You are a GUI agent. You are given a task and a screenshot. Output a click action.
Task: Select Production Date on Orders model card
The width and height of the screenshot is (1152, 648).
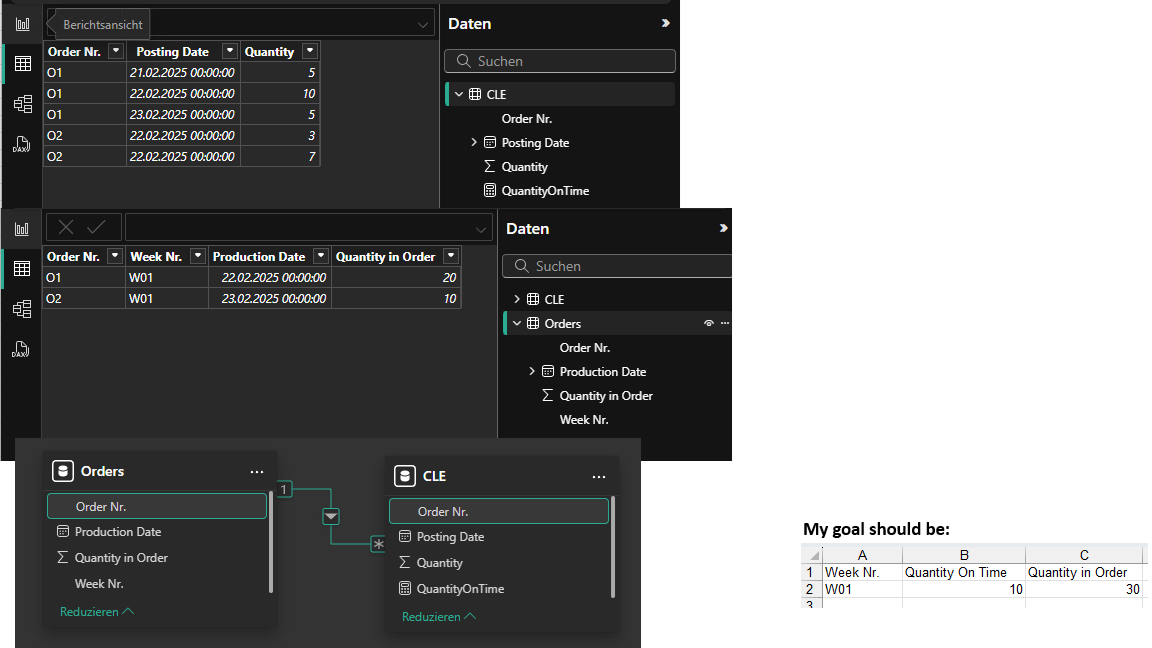[118, 532]
